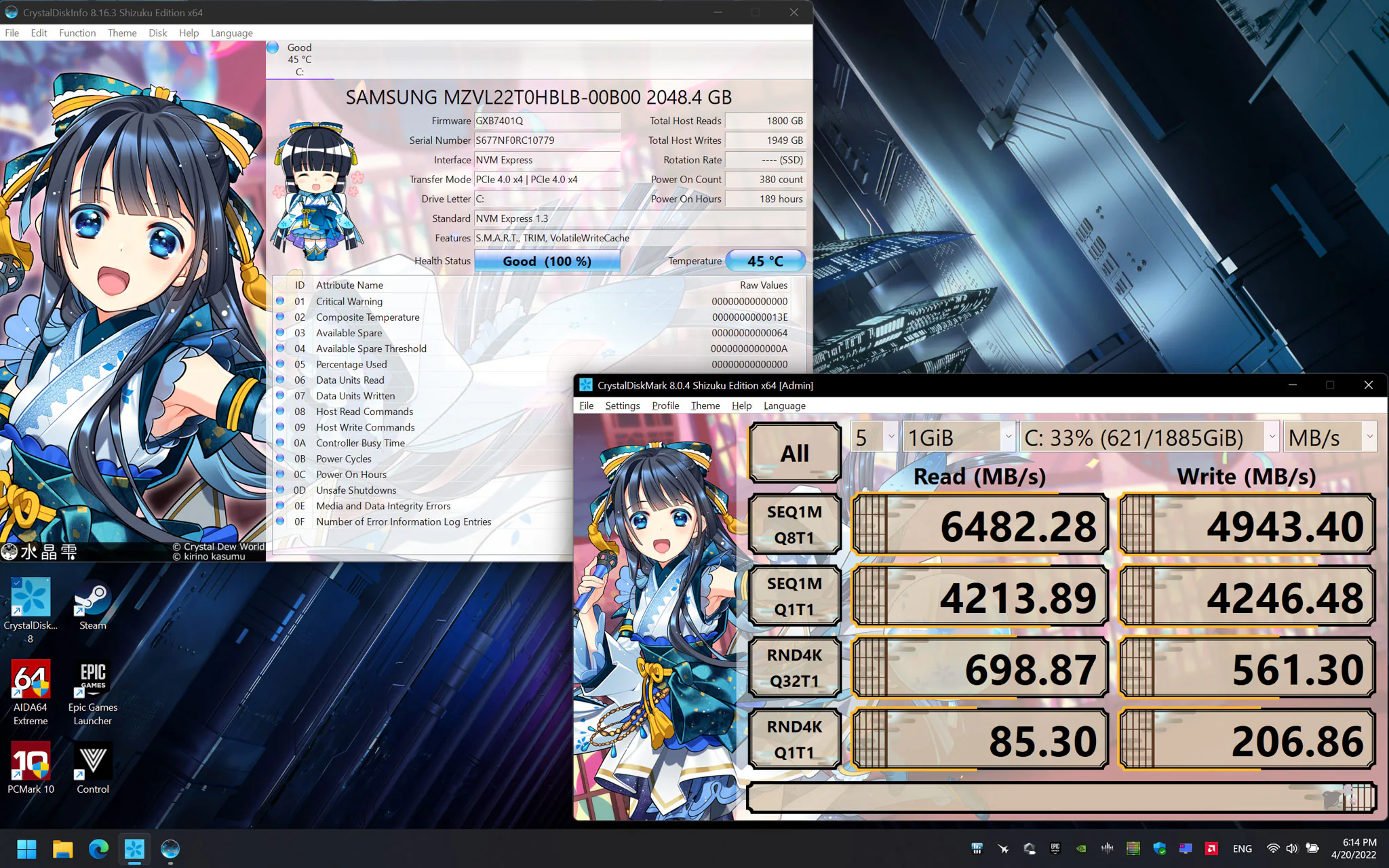Viewport: 1389px width, 868px height.
Task: Select the Good 45 °C C: disk tab
Action: [300, 60]
